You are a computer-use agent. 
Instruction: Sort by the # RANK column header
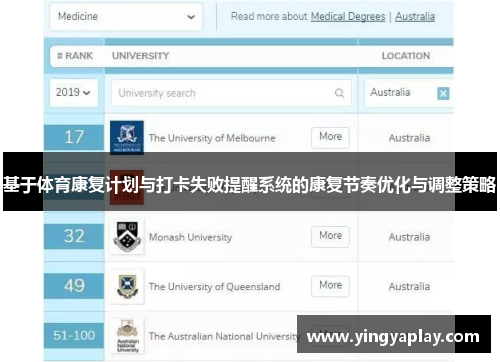coord(75,56)
